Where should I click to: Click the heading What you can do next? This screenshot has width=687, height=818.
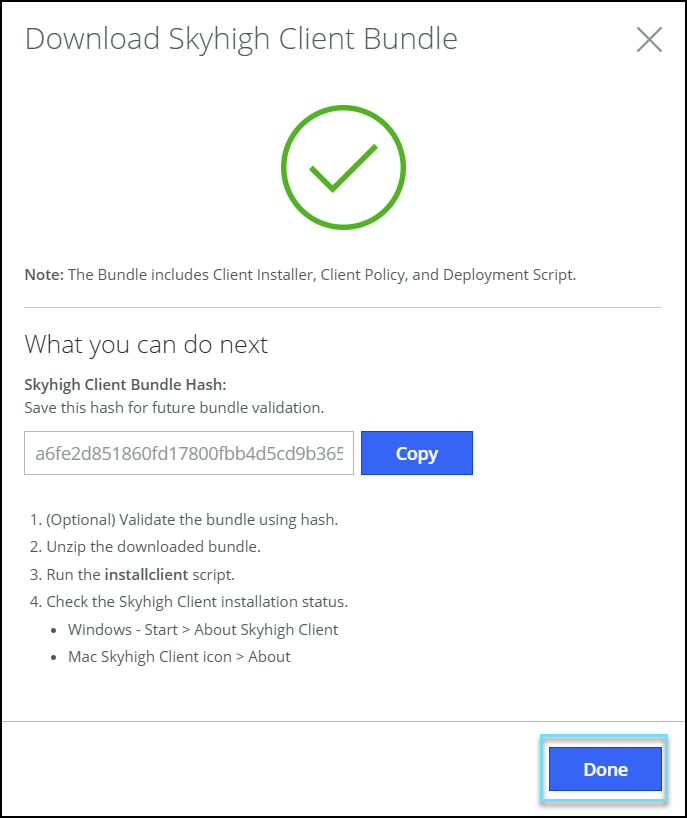tap(145, 344)
